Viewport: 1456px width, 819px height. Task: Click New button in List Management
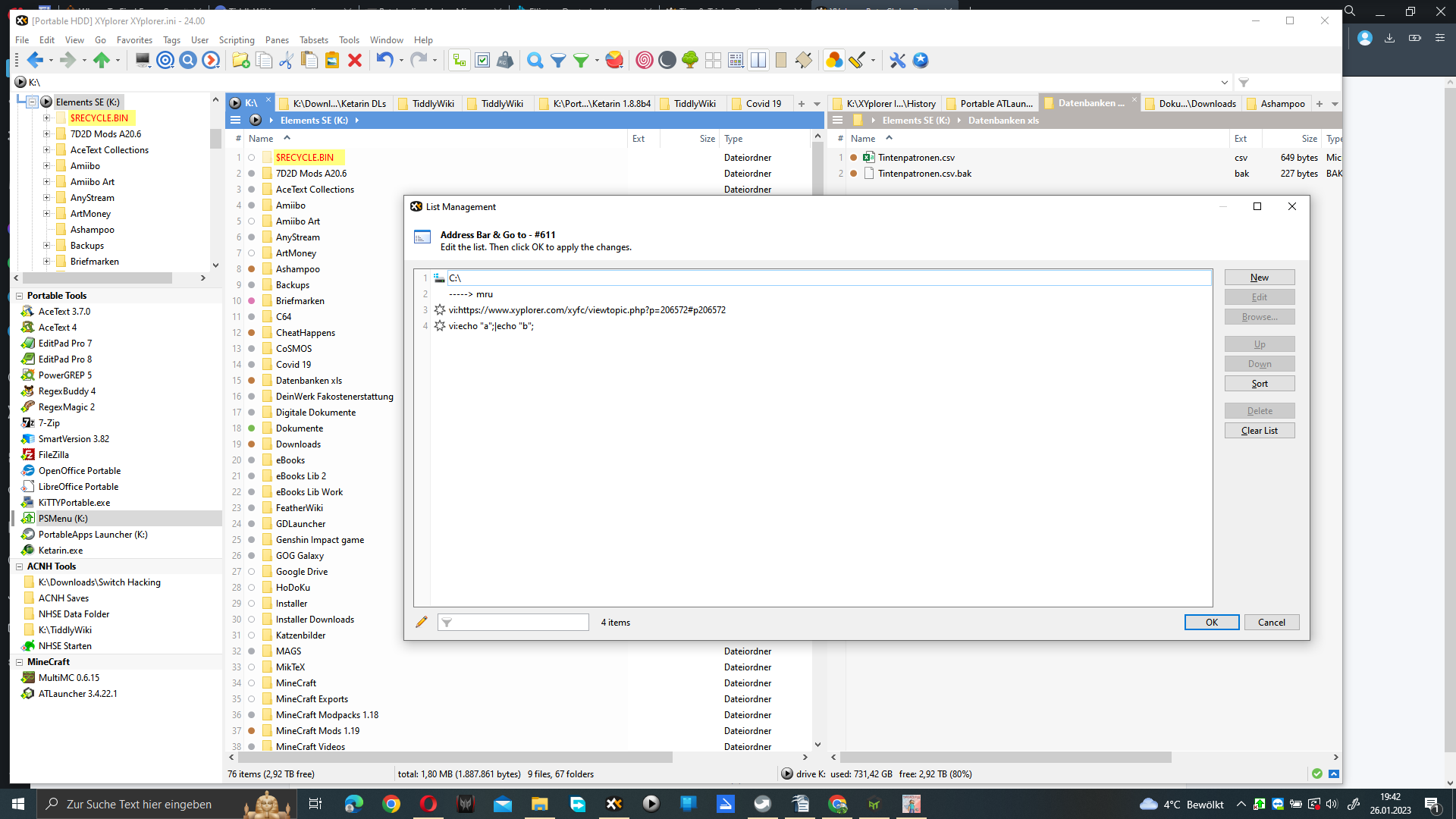click(x=1260, y=278)
